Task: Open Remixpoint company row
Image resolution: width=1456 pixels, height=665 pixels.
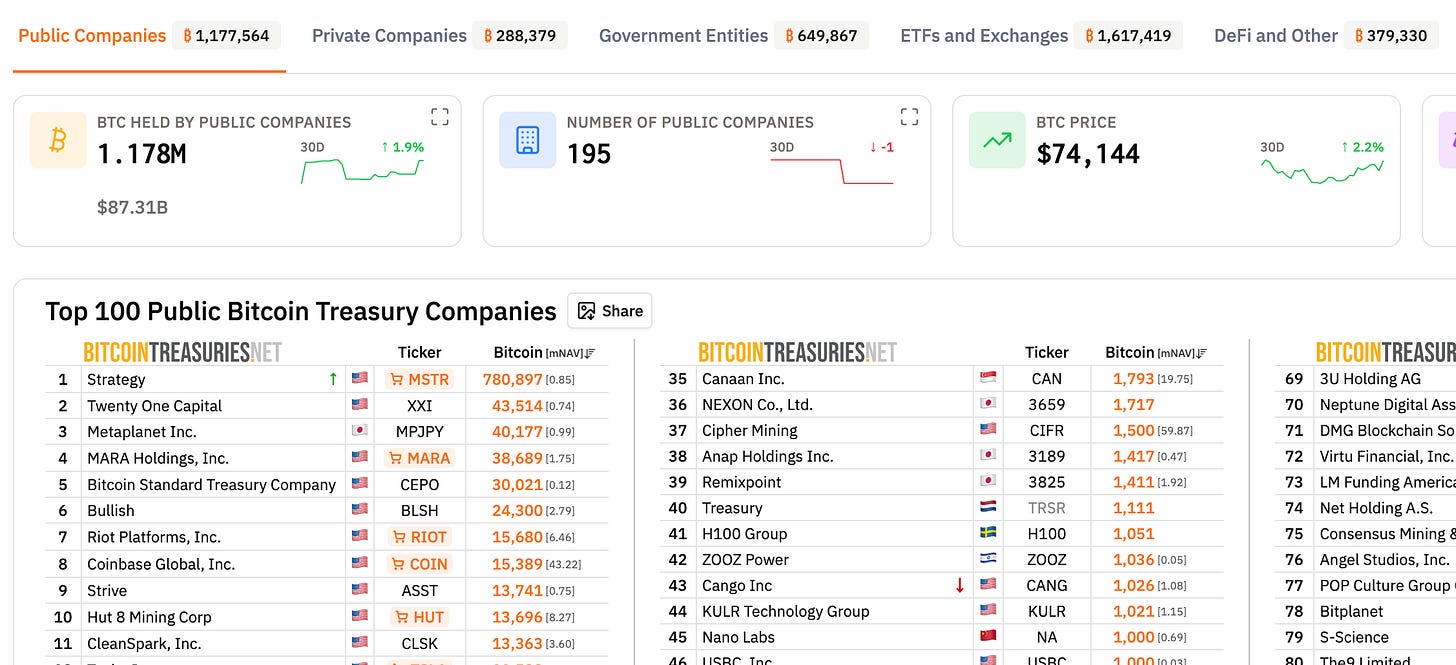Action: 742,482
